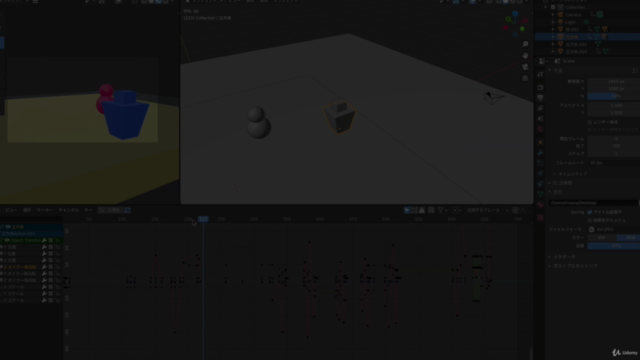Image resolution: width=640 pixels, height=360 pixels.
Task: Open the Texture properties tab icon
Action: click(x=540, y=218)
